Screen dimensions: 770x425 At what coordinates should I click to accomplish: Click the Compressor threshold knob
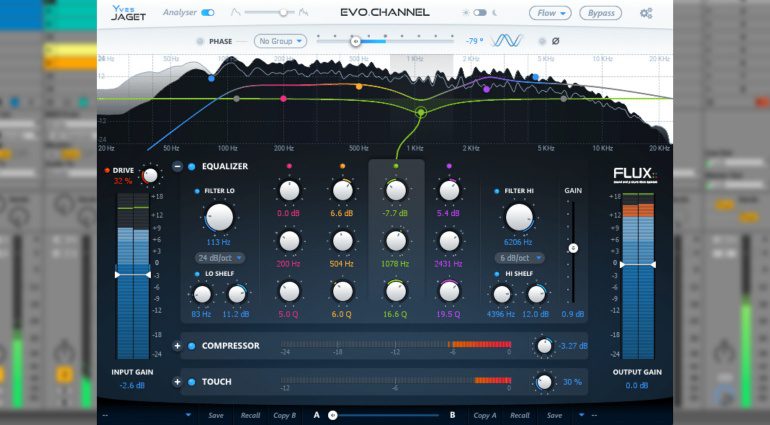(x=543, y=346)
